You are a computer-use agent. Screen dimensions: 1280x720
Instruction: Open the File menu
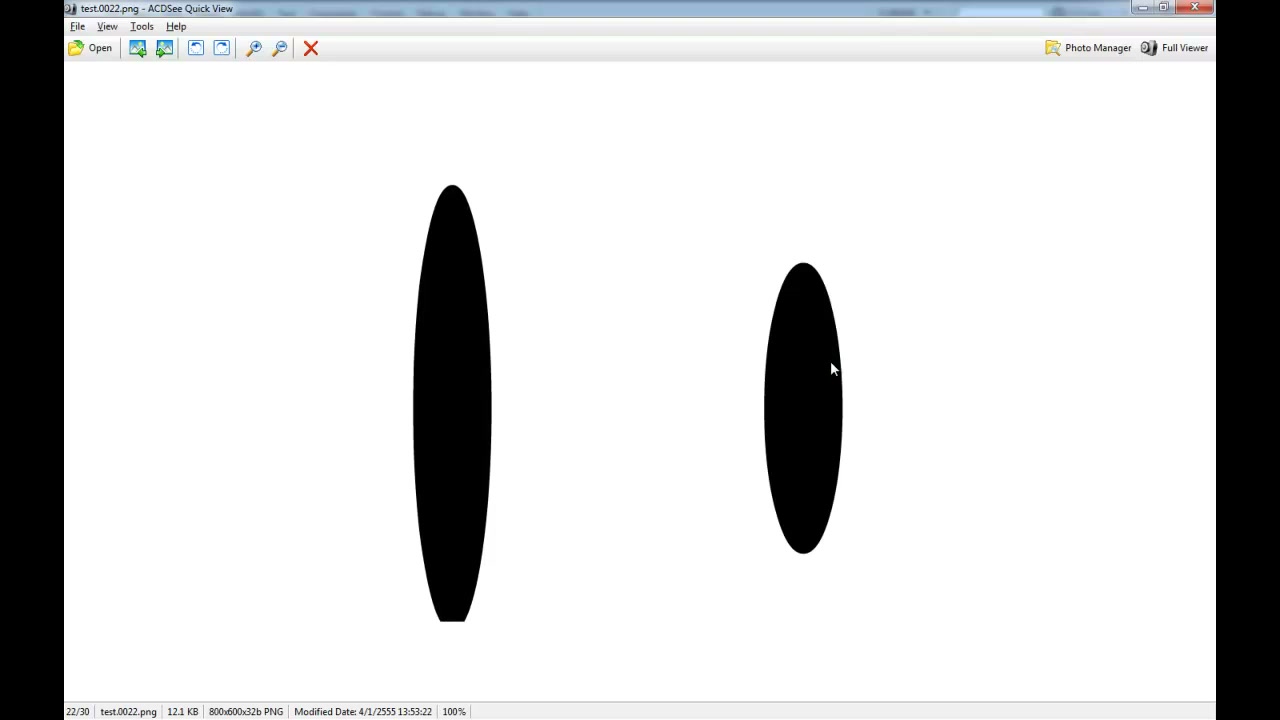coord(77,26)
